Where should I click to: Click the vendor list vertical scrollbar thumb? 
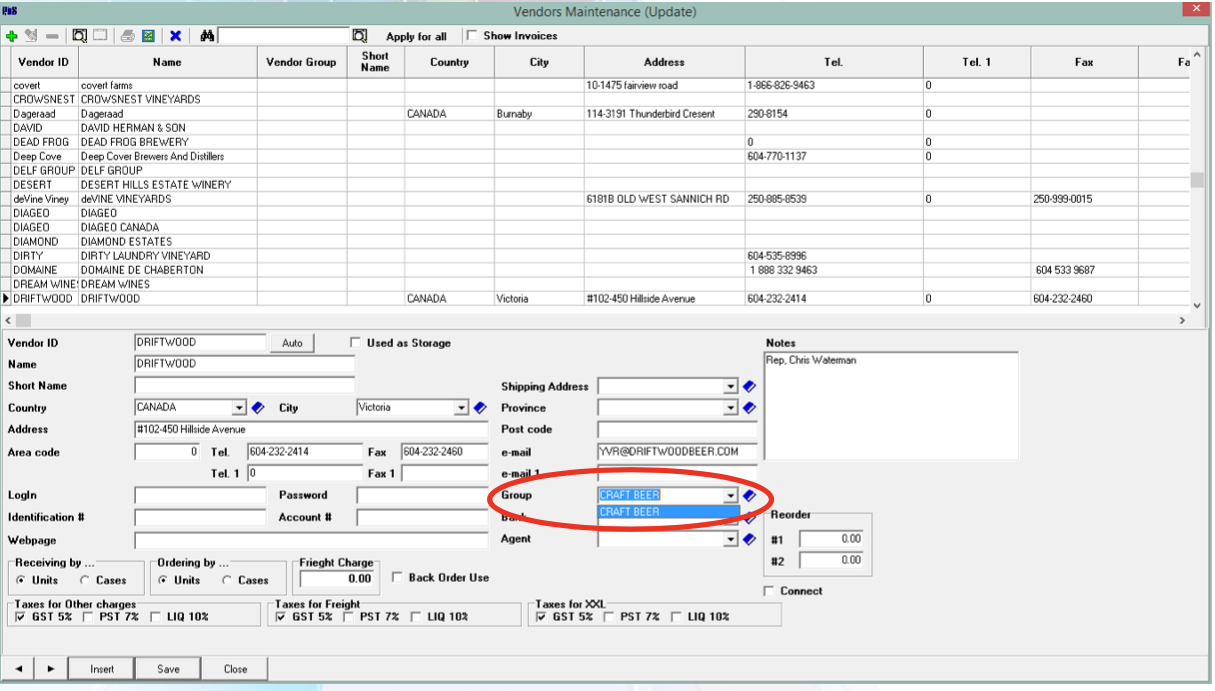coord(1196,180)
